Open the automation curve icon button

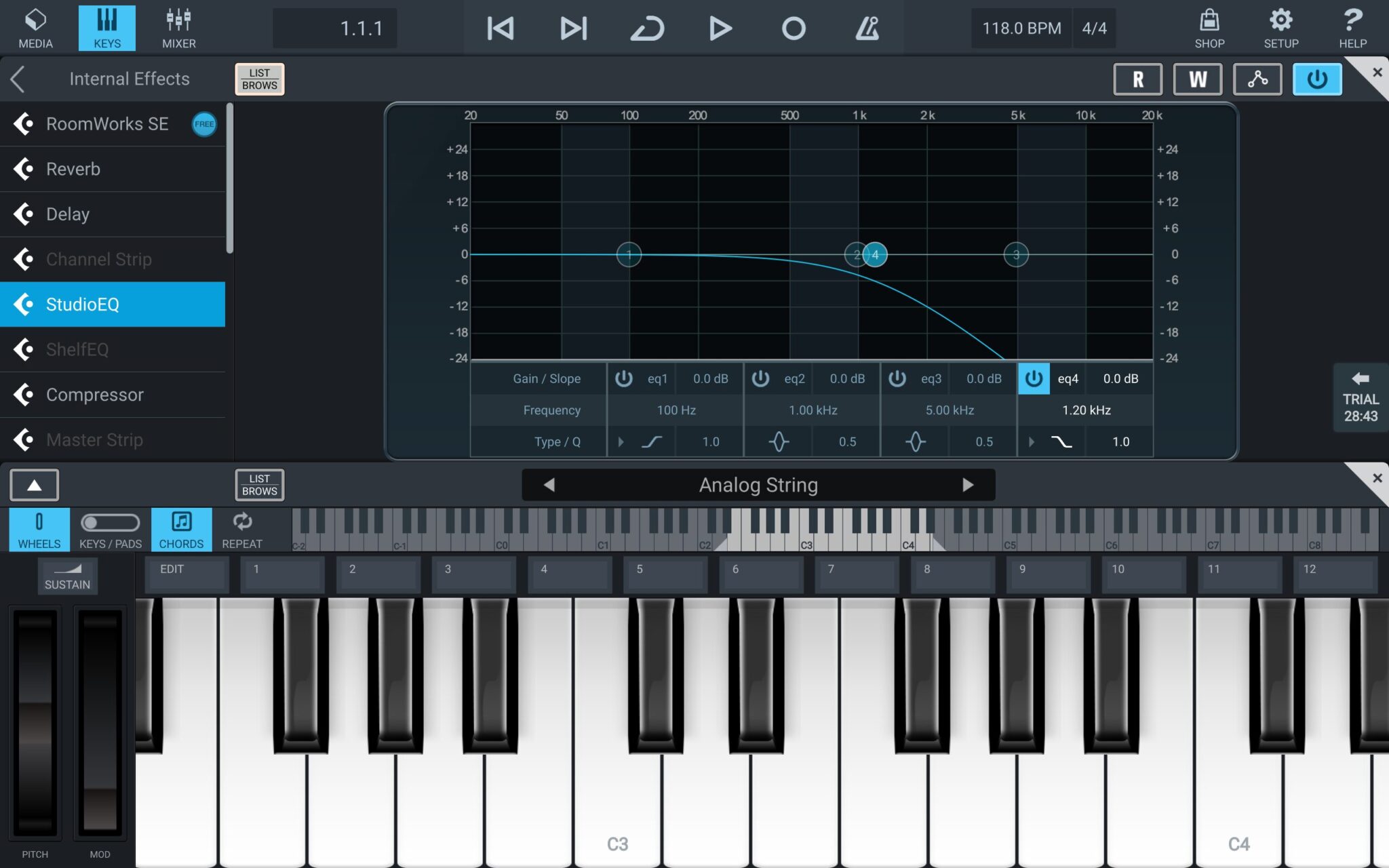[1257, 79]
